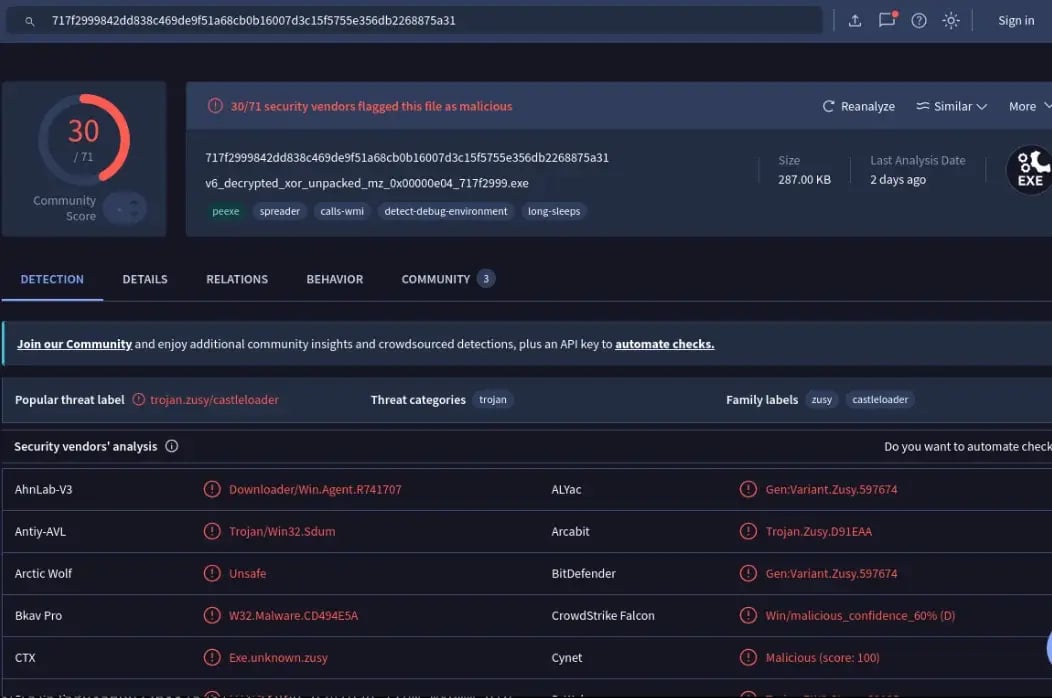
Task: Click the Win/malicious_confidence_60% (D) result
Action: pos(860,615)
